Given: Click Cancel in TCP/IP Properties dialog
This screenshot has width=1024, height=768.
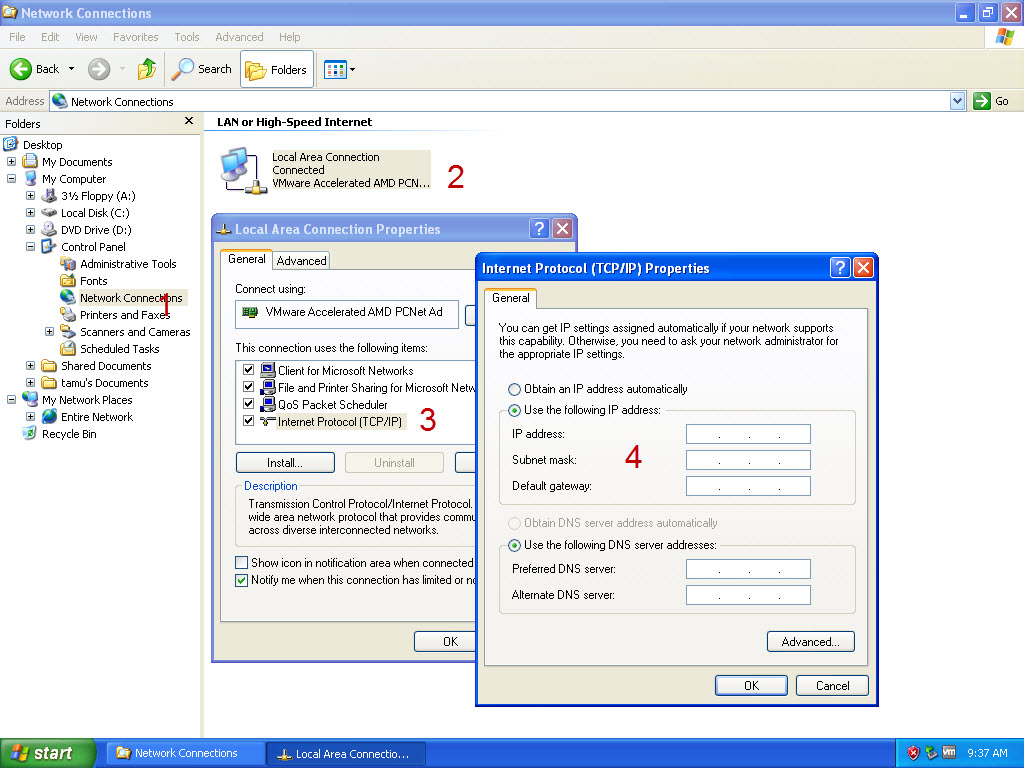Looking at the screenshot, I should (x=832, y=685).
